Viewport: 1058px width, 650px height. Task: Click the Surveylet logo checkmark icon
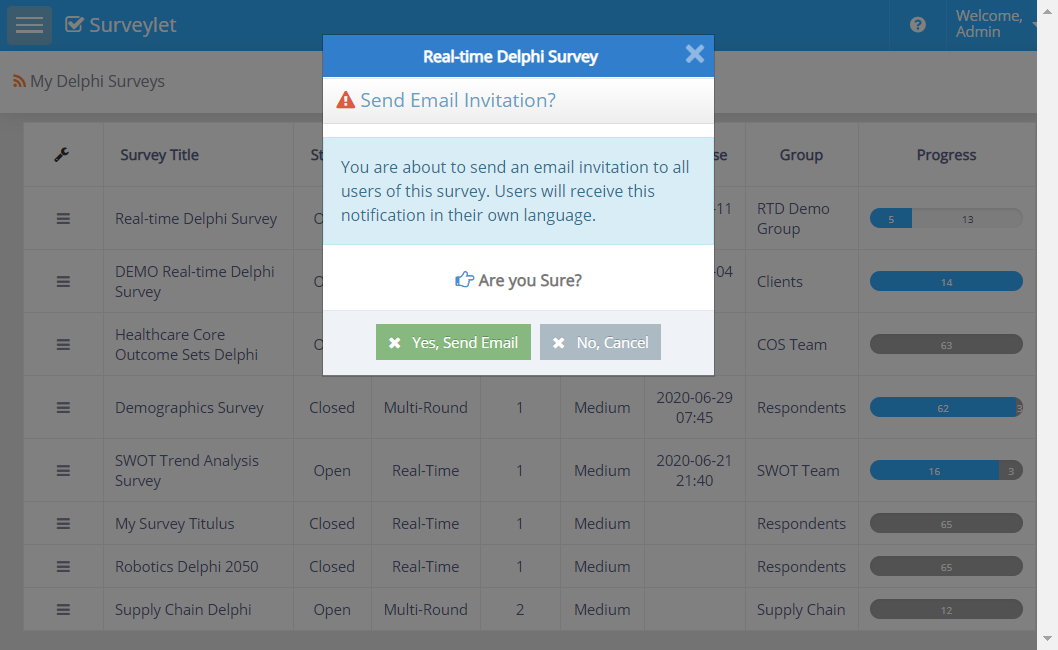(x=74, y=25)
